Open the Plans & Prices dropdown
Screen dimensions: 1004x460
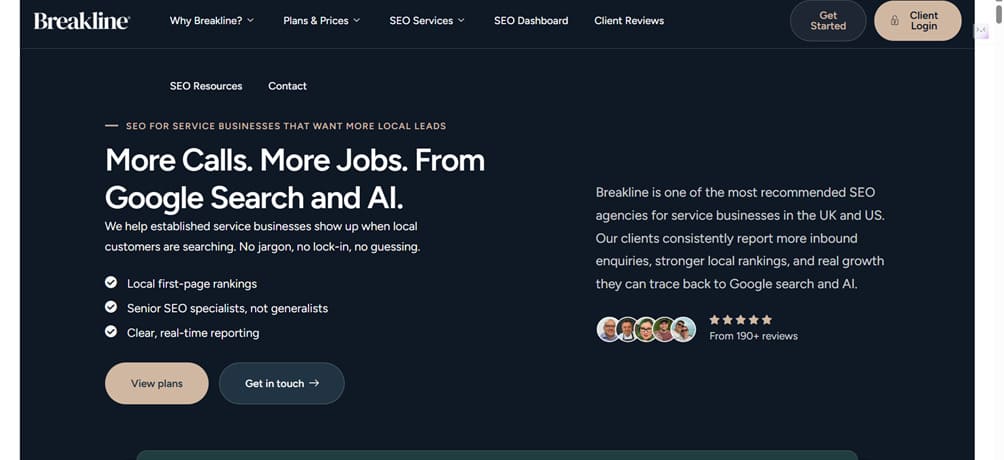321,21
